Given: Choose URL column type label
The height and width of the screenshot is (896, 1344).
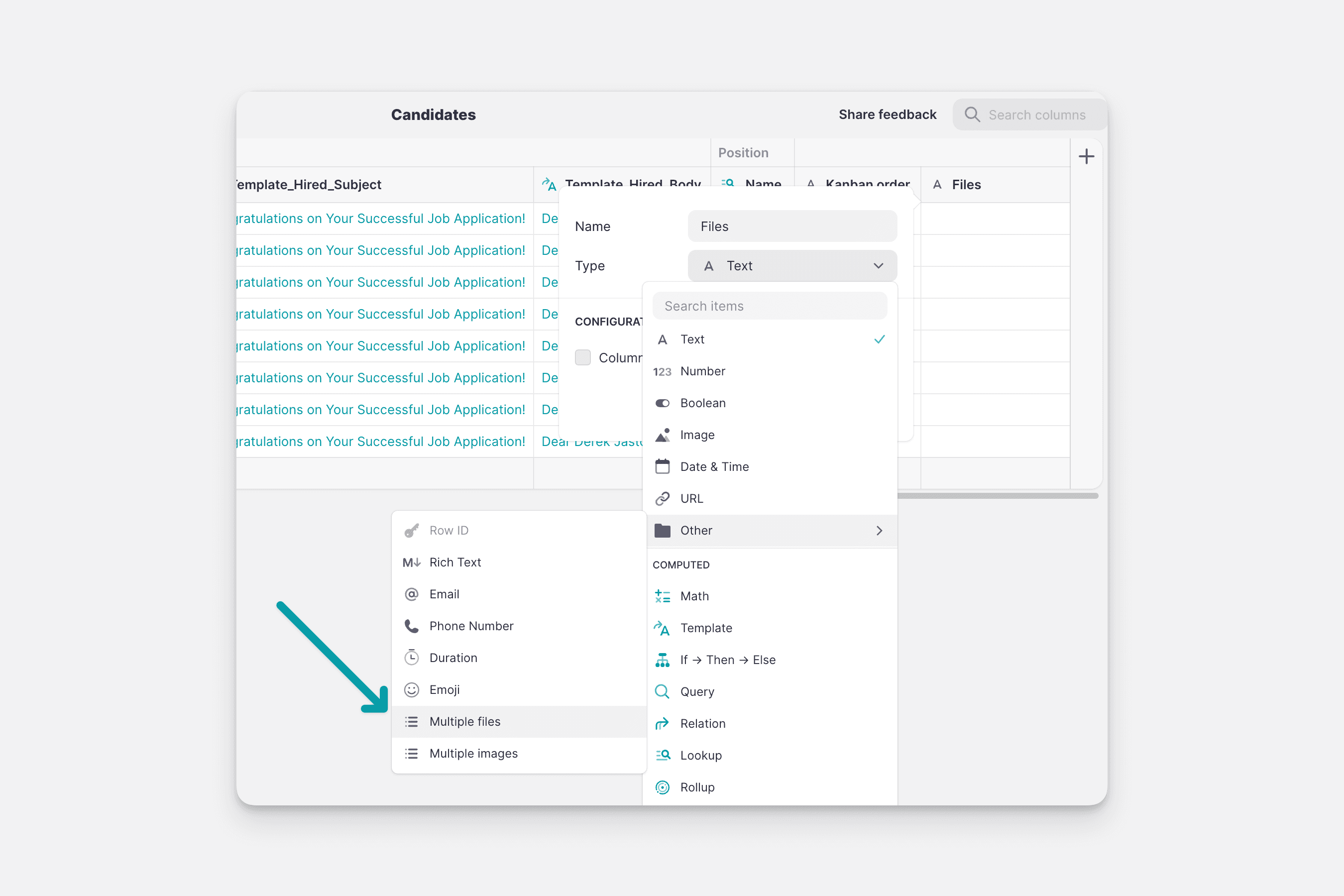Looking at the screenshot, I should point(691,499).
